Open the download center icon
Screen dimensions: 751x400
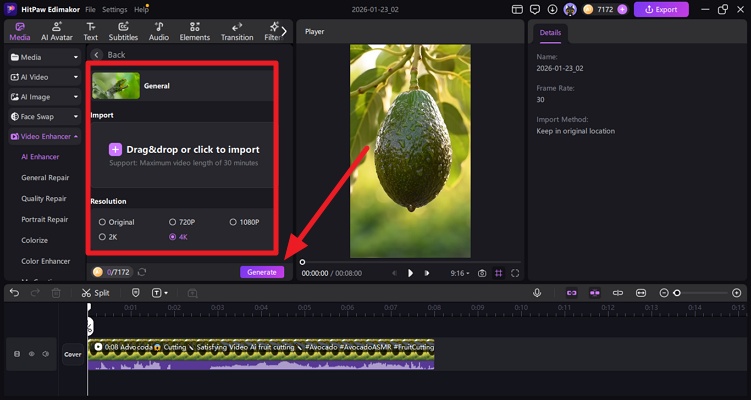coord(553,10)
